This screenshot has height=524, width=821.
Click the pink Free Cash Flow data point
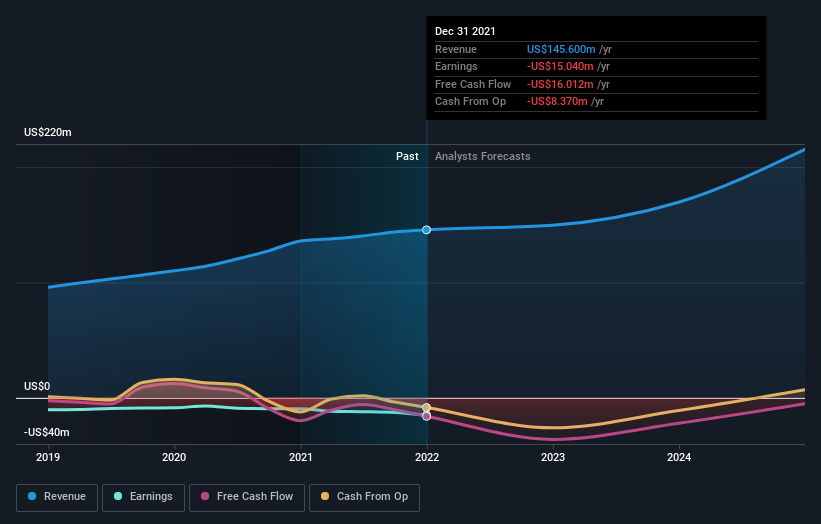[427, 416]
